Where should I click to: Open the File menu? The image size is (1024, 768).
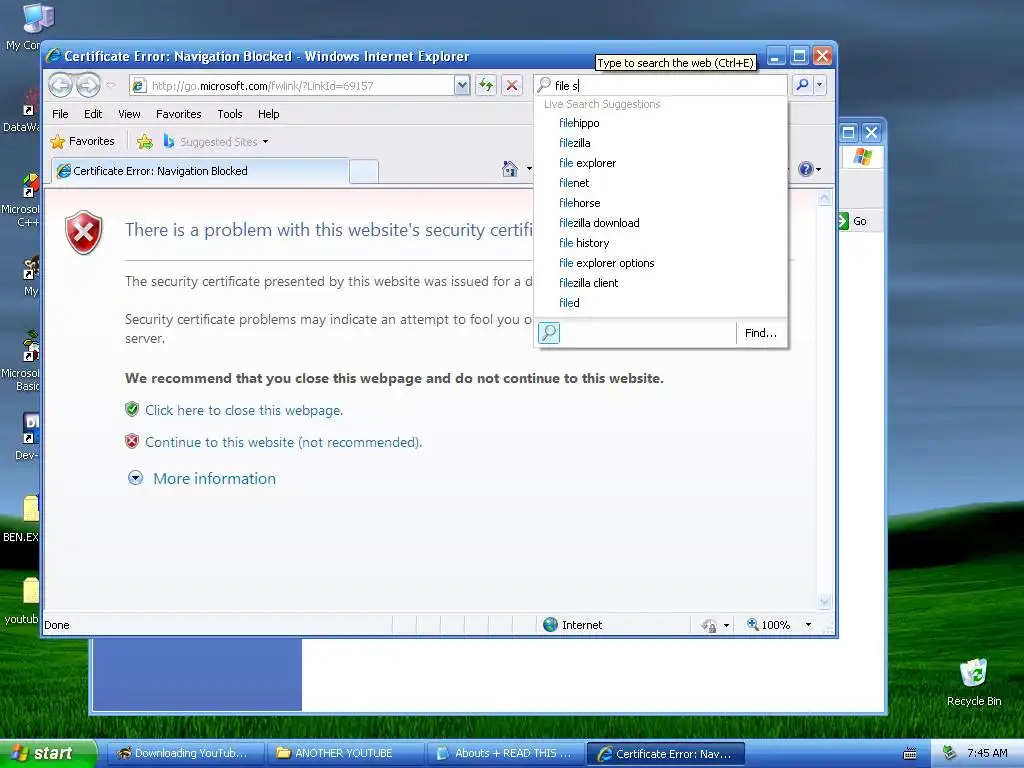pyautogui.click(x=60, y=114)
